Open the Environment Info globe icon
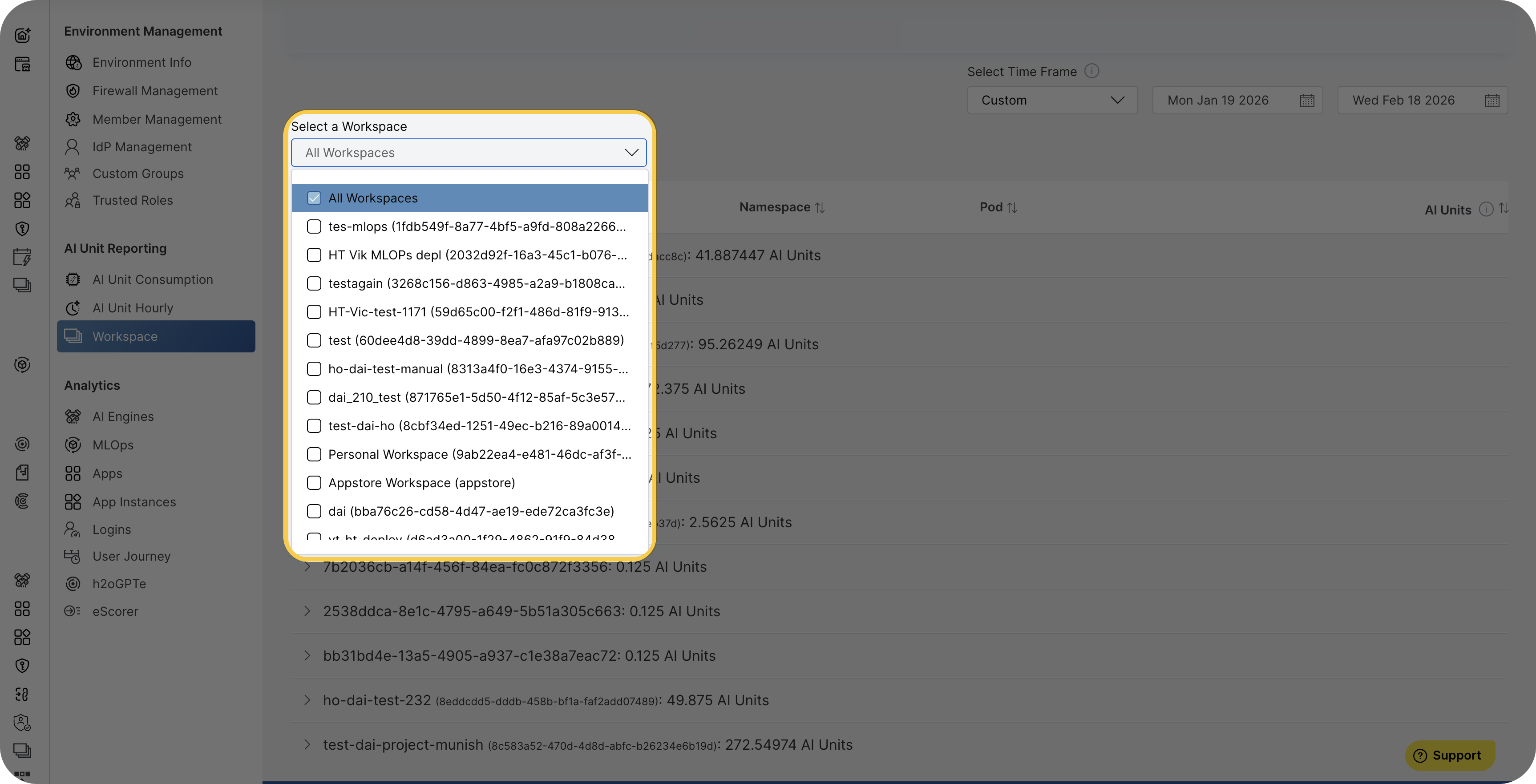Image resolution: width=1536 pixels, height=784 pixels. [x=73, y=62]
